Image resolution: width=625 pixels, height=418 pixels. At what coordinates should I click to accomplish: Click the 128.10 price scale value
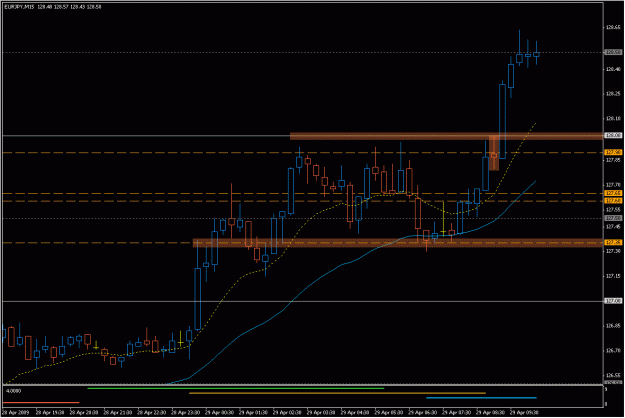pyautogui.click(x=613, y=118)
